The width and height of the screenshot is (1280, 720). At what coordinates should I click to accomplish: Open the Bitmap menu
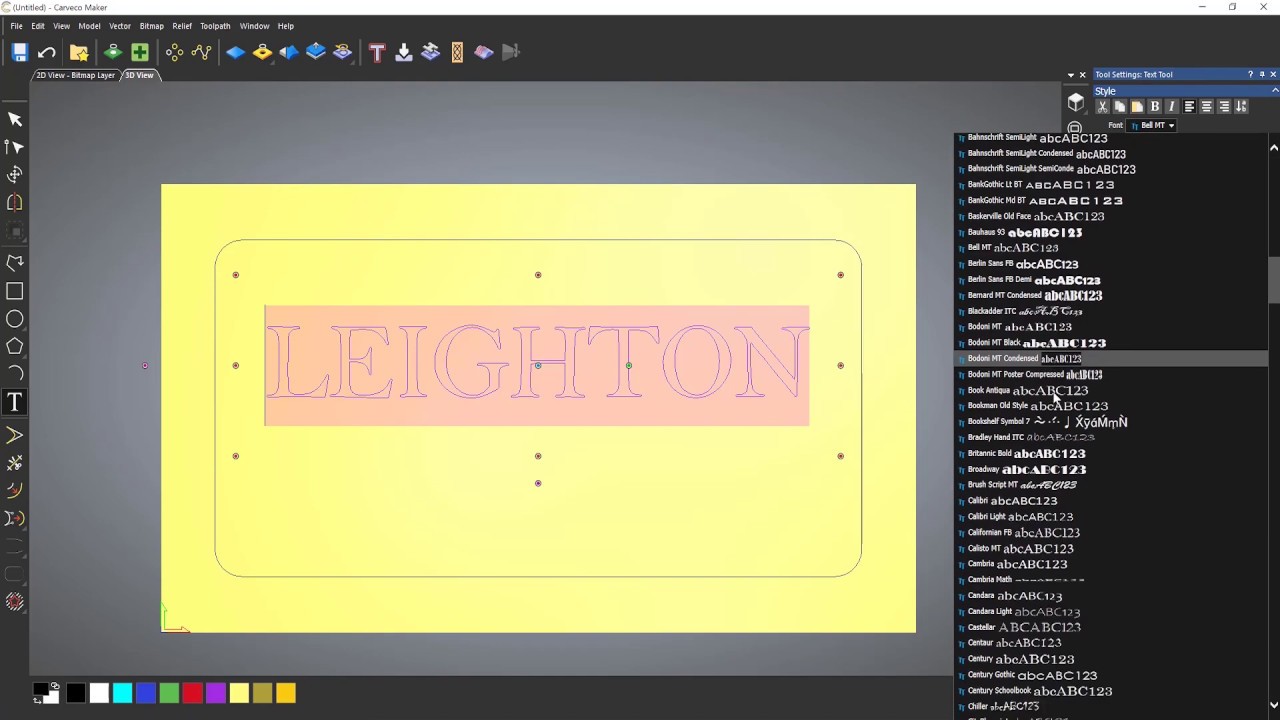pyautogui.click(x=152, y=26)
